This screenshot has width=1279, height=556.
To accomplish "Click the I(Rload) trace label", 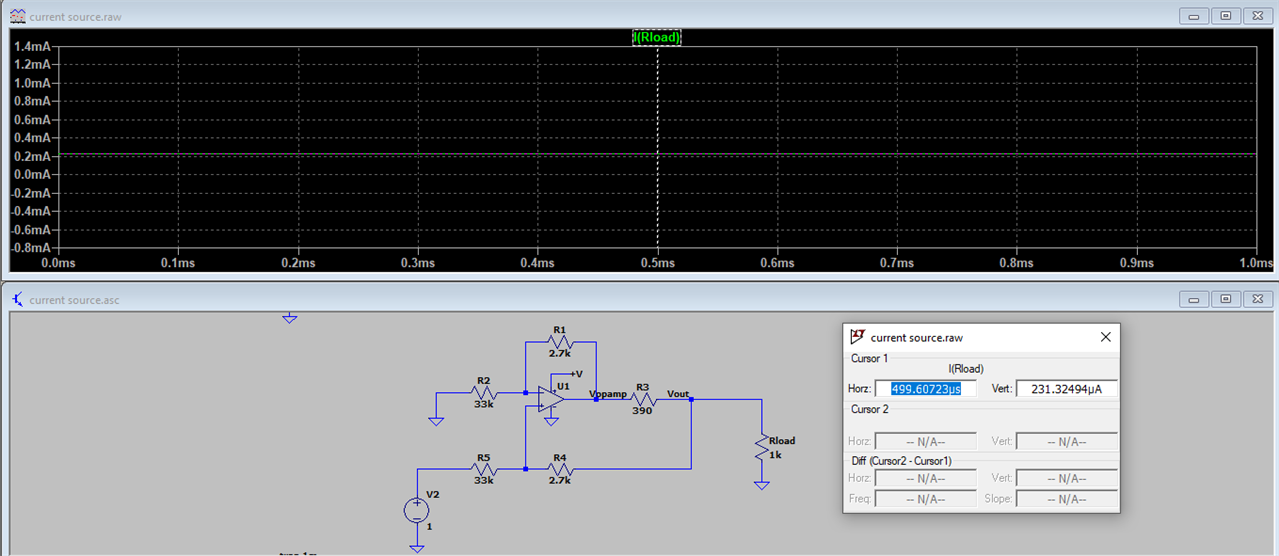I will [657, 38].
